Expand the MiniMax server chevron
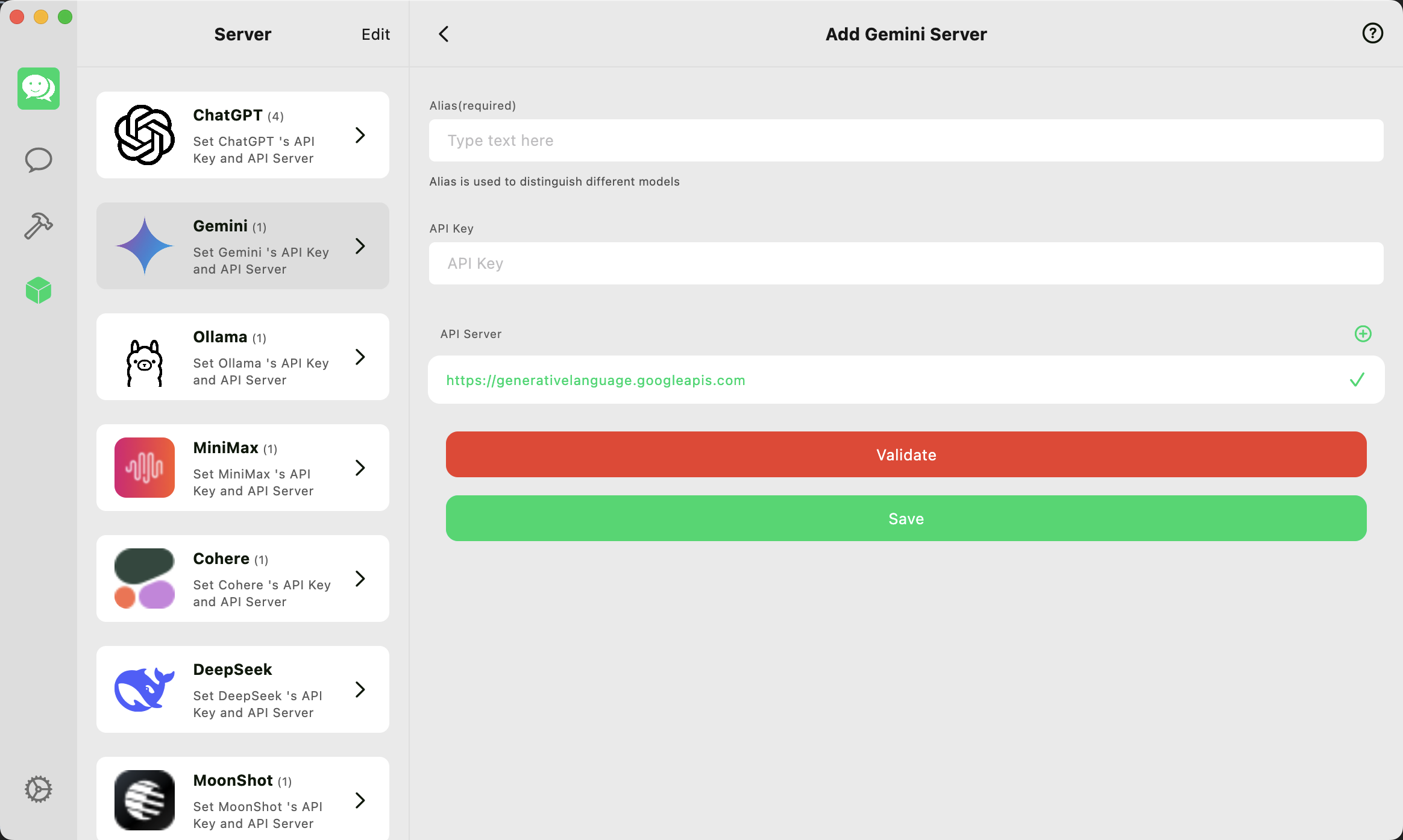 click(360, 468)
